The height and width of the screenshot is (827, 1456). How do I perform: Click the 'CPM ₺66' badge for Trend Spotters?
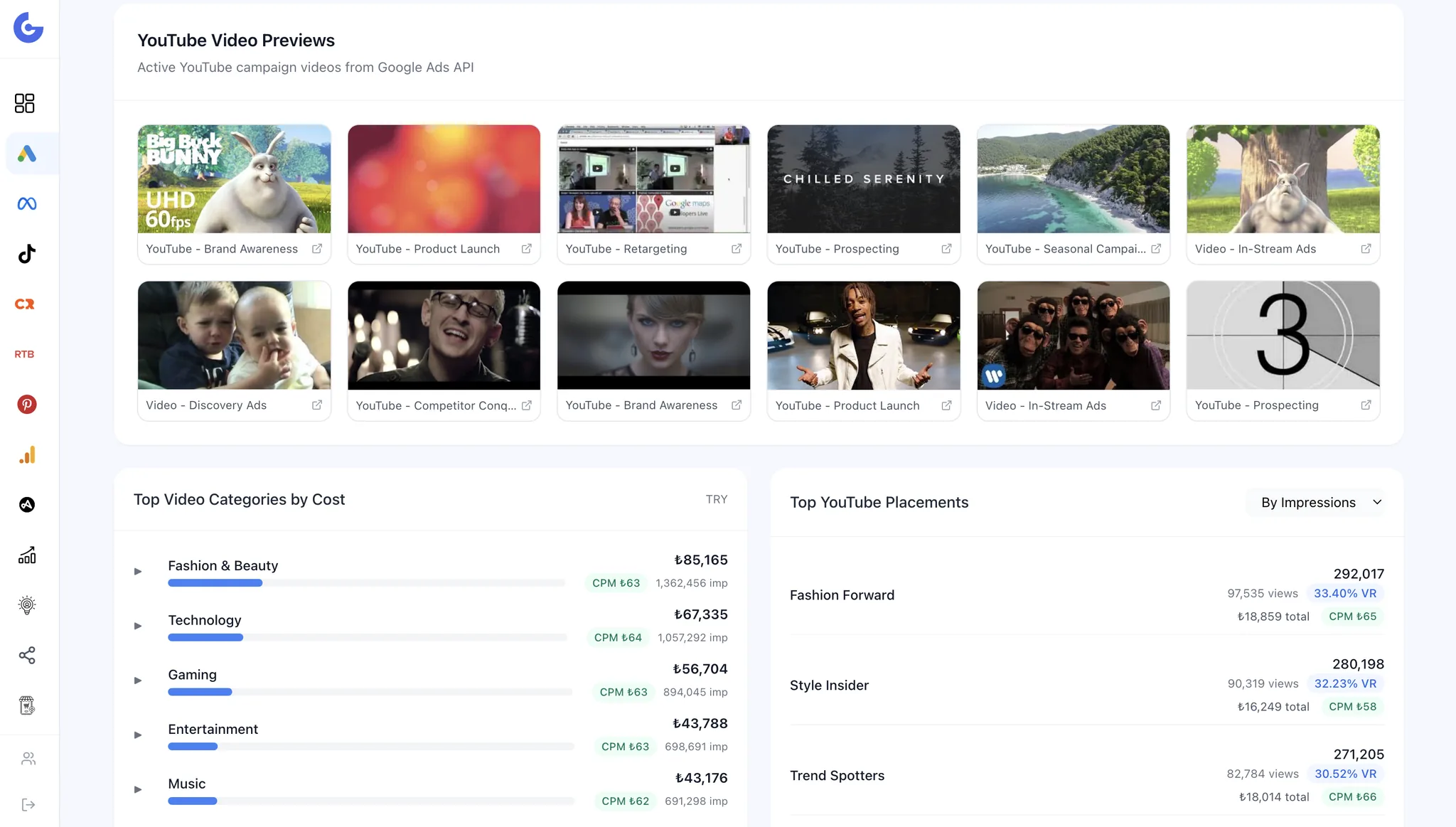tap(1353, 797)
